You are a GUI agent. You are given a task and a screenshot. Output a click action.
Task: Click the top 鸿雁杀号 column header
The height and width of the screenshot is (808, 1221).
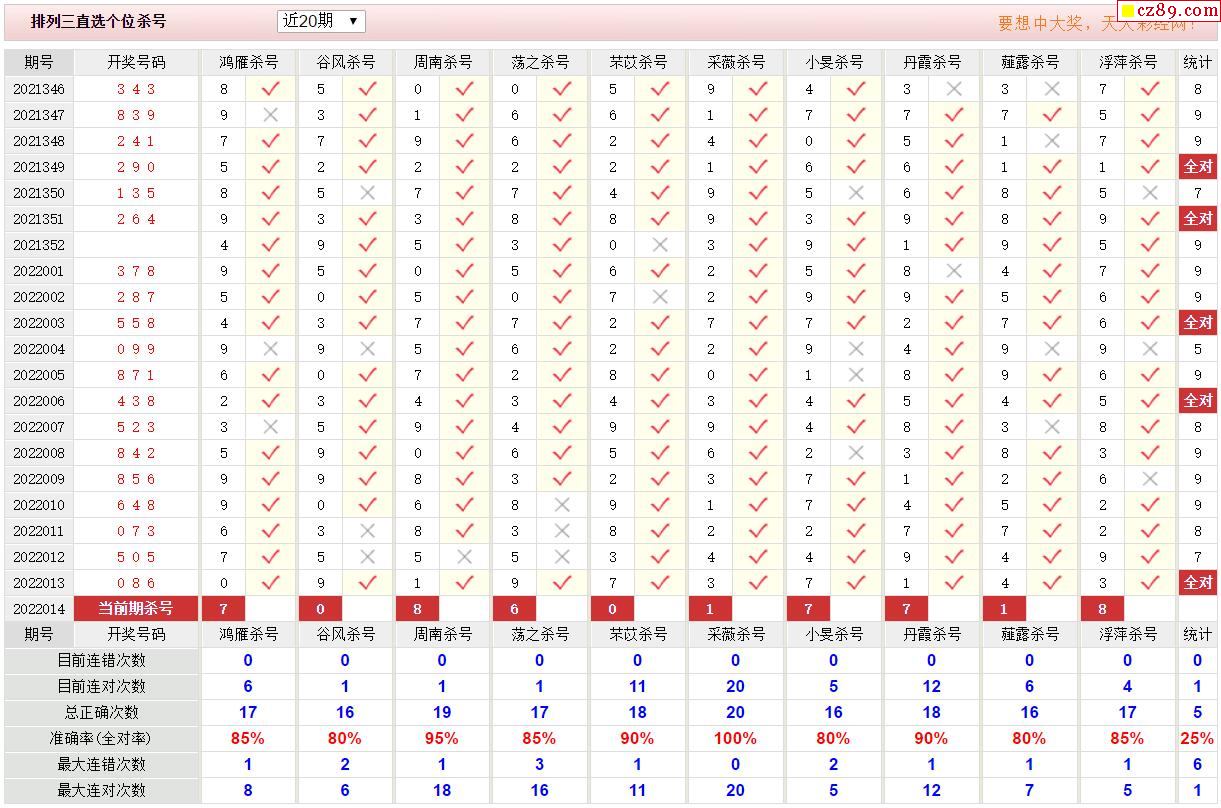pos(248,62)
